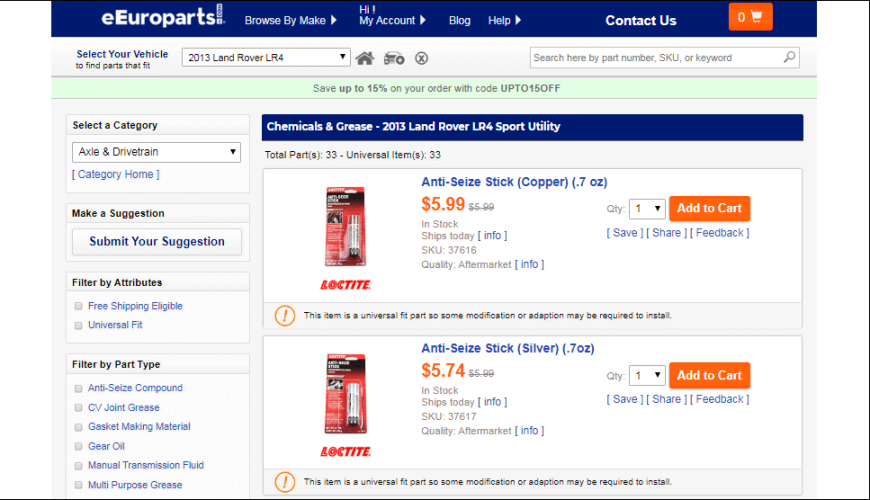Give Feedback on Silver stick

pyautogui.click(x=720, y=400)
